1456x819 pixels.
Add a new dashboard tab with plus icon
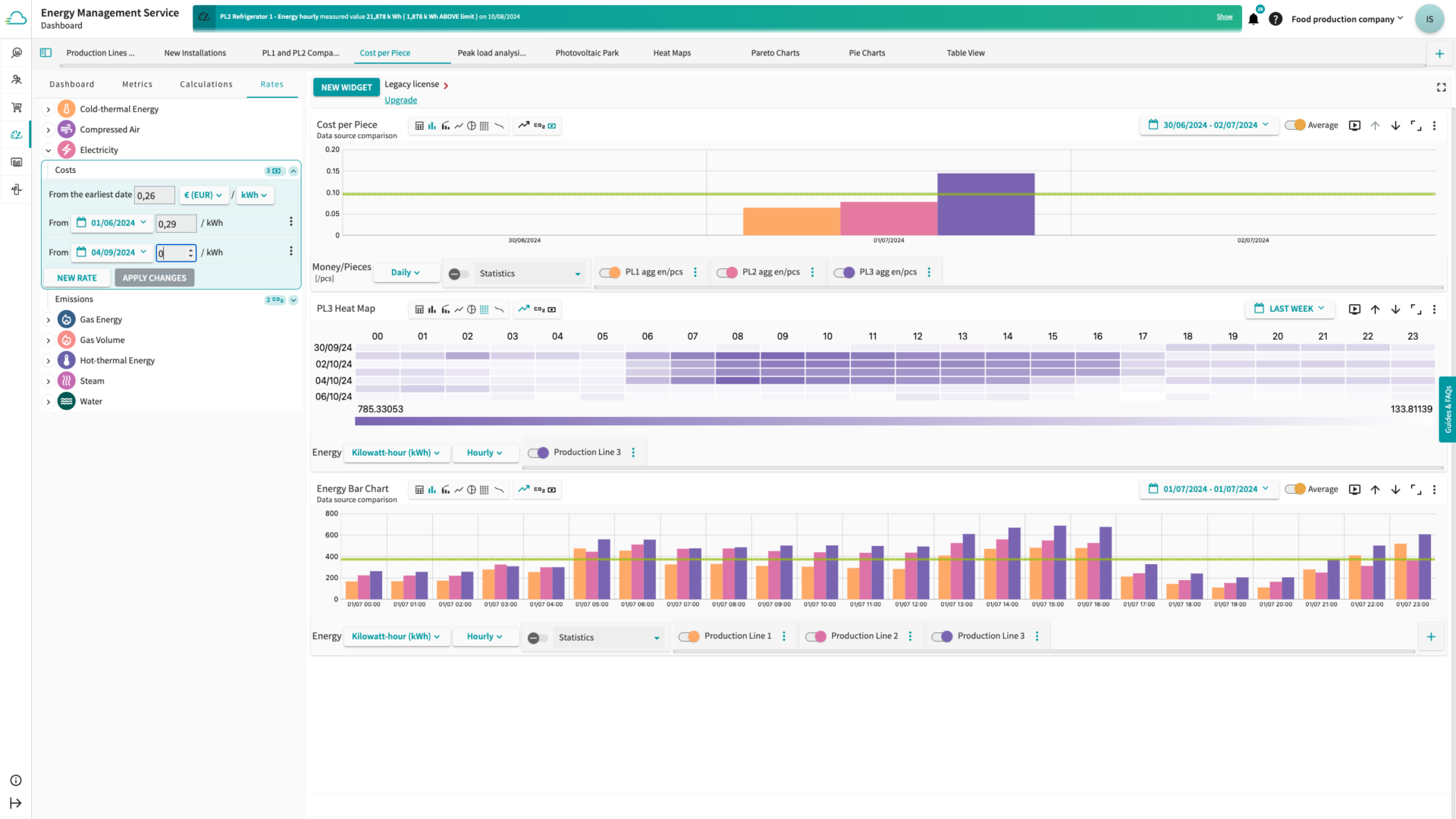[1439, 53]
